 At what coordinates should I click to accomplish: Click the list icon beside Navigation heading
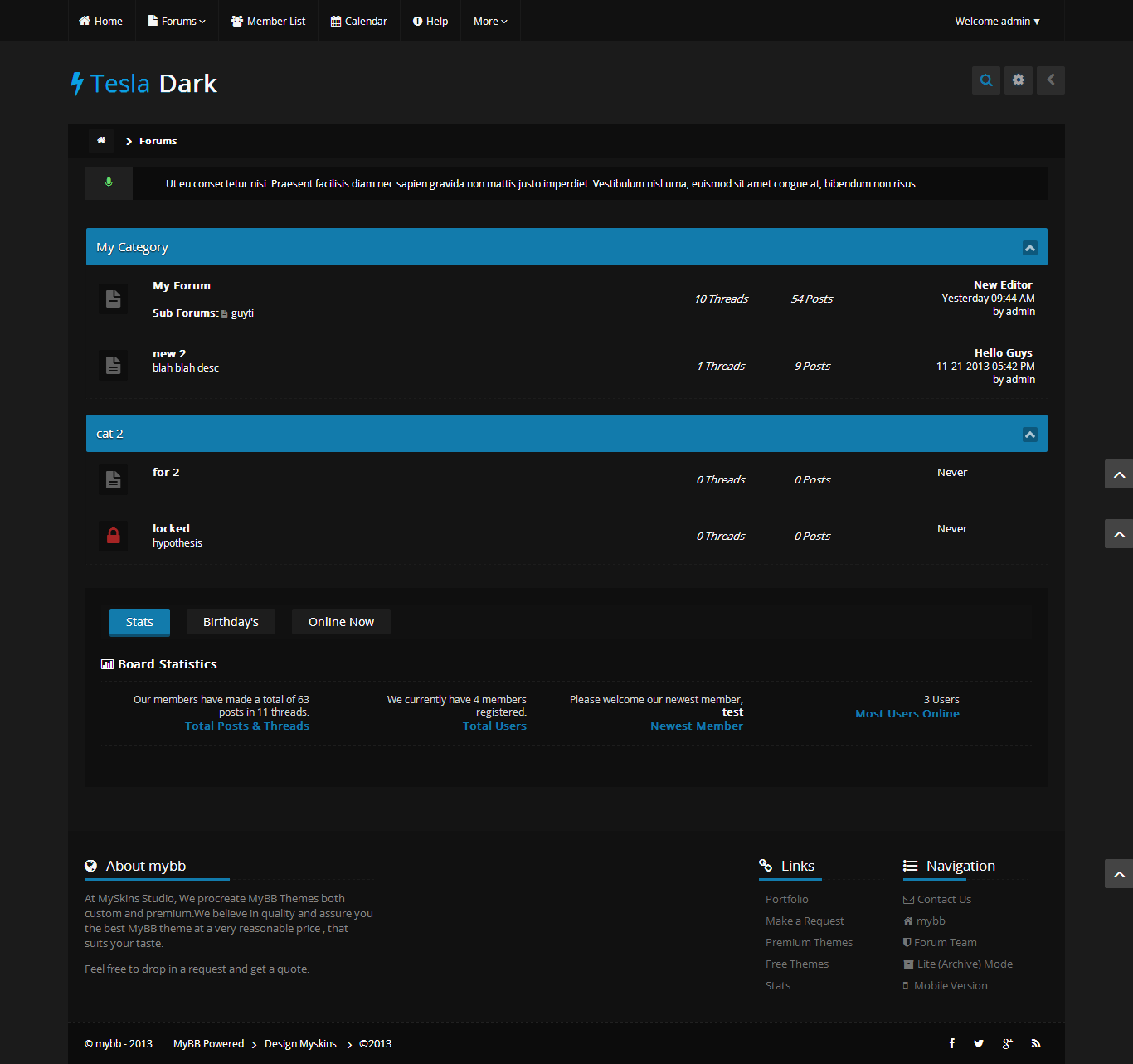(x=910, y=866)
